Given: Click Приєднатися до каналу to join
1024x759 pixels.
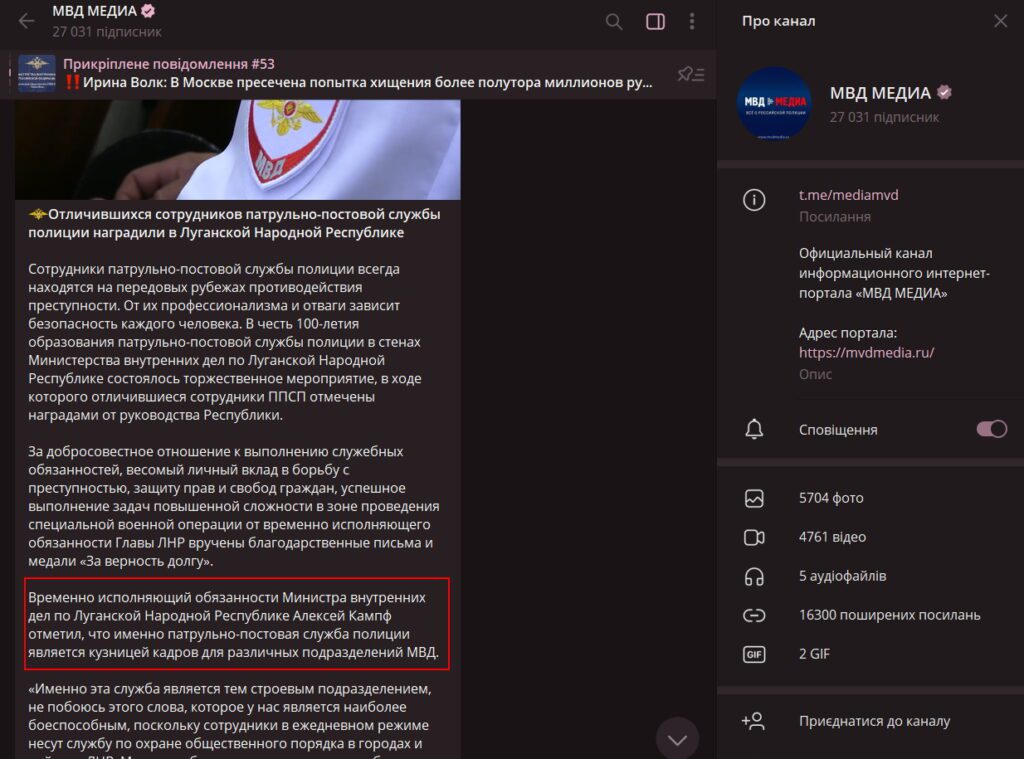Looking at the screenshot, I should 874,721.
